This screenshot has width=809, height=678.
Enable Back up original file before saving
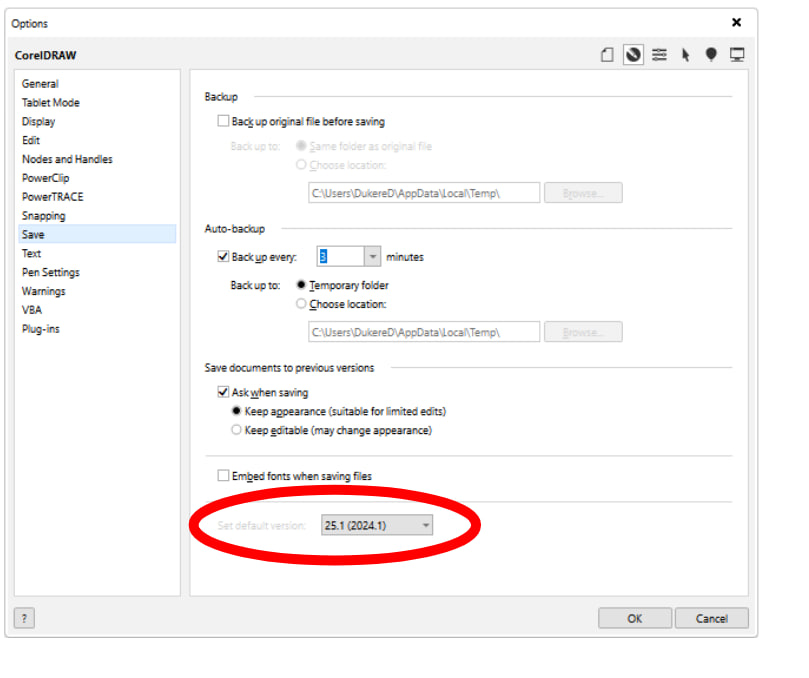(223, 121)
